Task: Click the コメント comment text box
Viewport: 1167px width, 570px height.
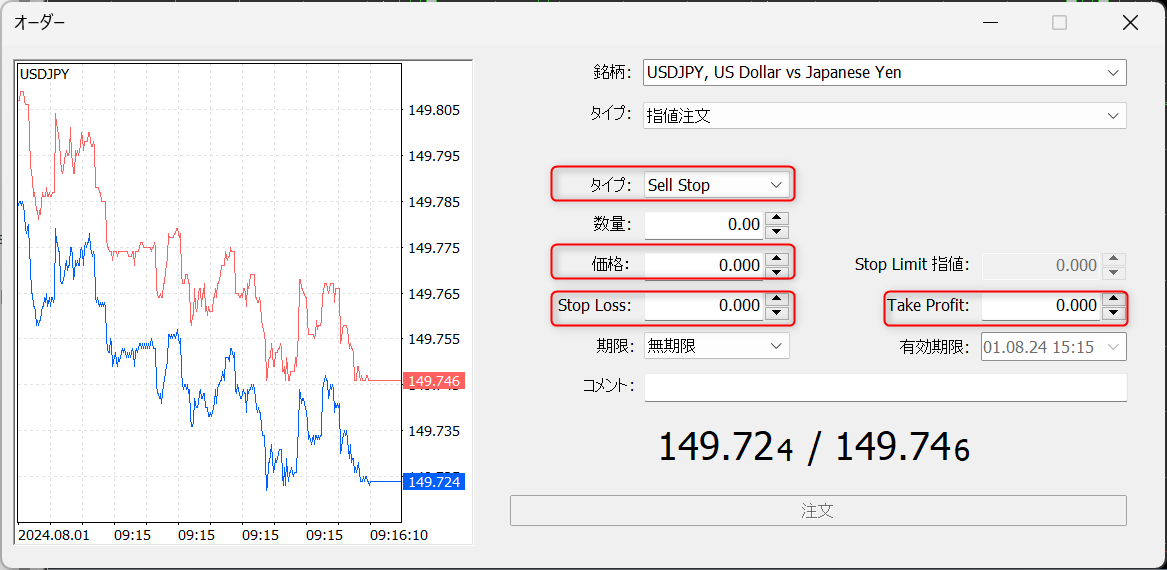Action: coord(885,386)
